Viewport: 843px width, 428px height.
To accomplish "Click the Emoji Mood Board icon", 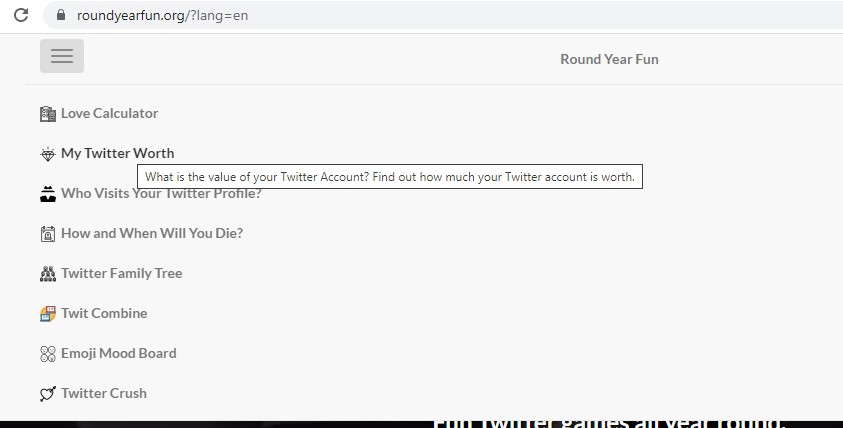I will tap(48, 354).
